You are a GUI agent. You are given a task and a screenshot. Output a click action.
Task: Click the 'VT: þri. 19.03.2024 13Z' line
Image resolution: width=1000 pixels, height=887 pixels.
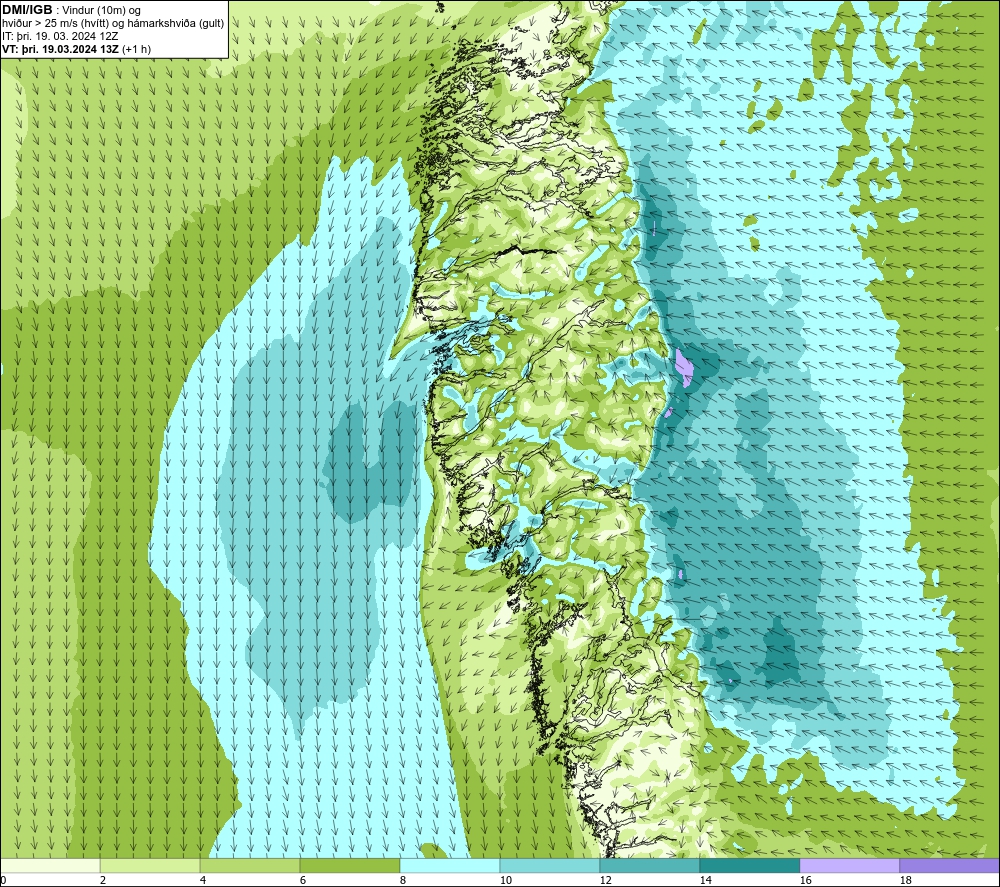tap(76, 49)
